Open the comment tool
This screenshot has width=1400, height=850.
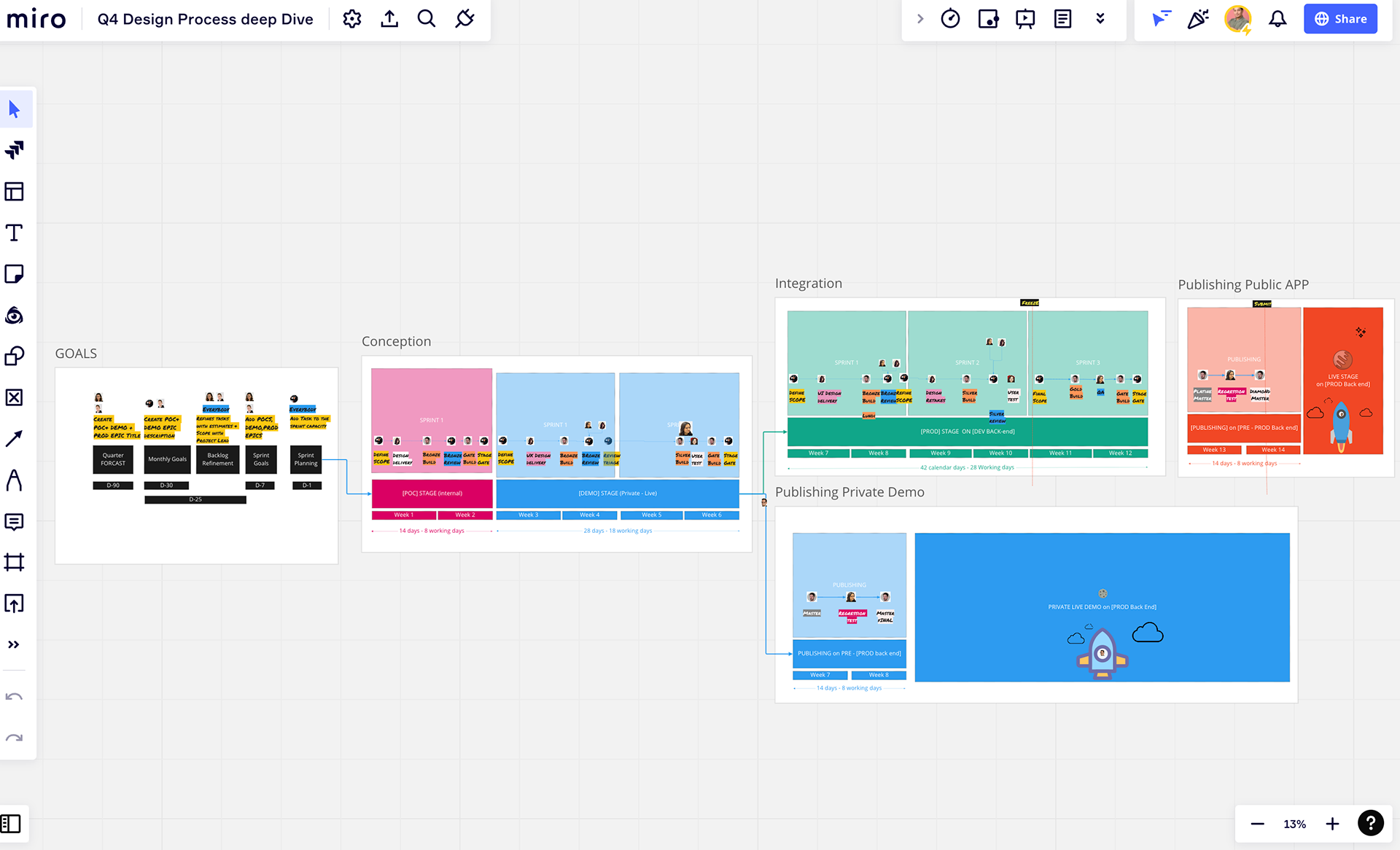pos(15,521)
